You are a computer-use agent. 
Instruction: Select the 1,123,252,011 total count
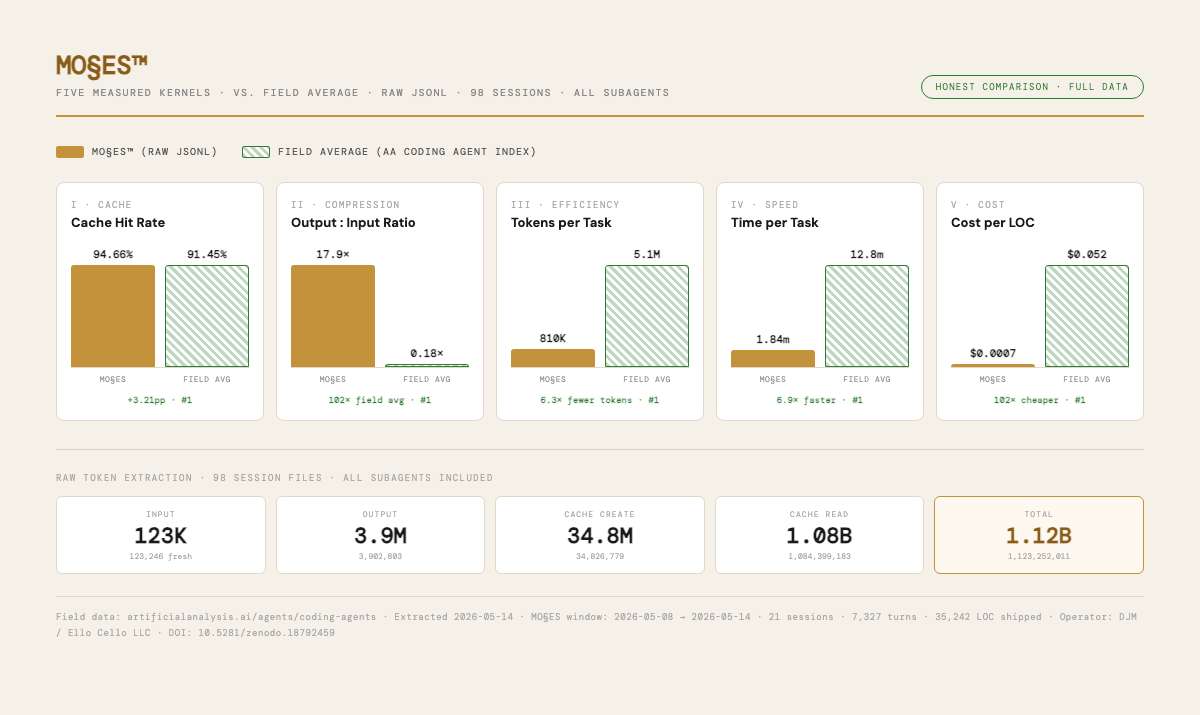coord(1039,556)
